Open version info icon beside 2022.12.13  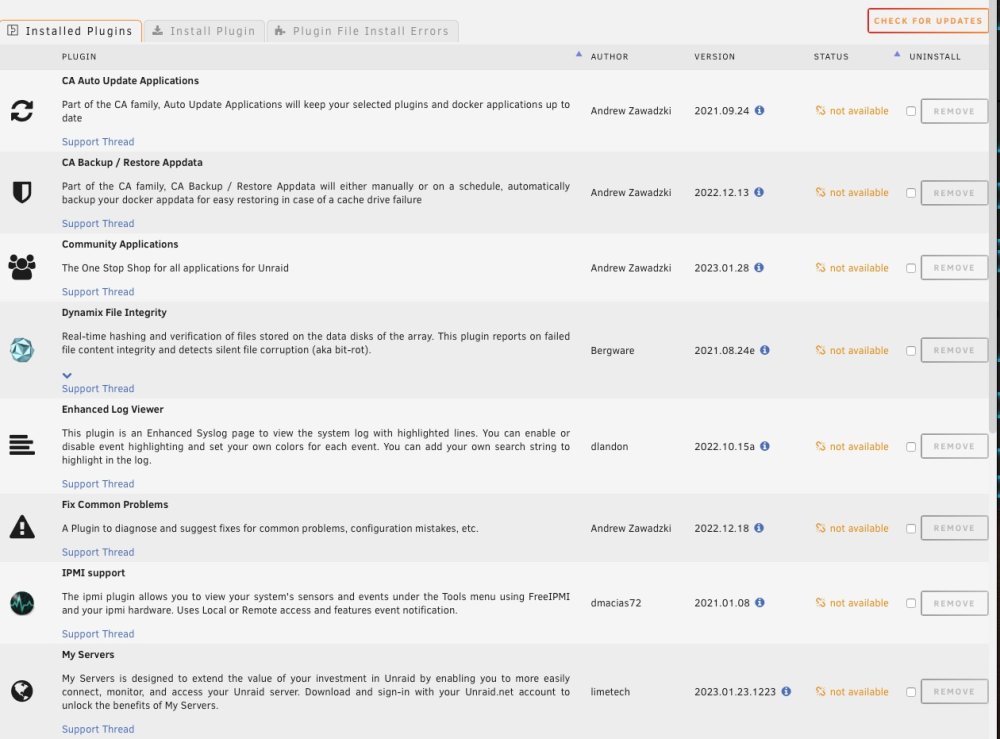click(759, 192)
